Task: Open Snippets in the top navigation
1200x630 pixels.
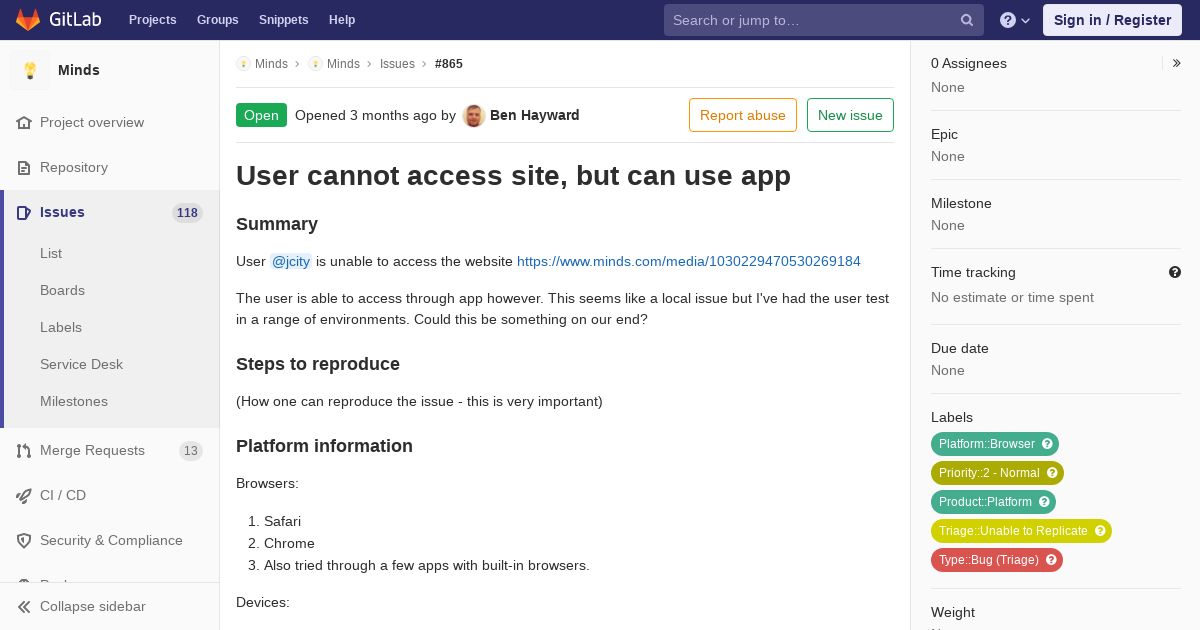Action: 283,20
